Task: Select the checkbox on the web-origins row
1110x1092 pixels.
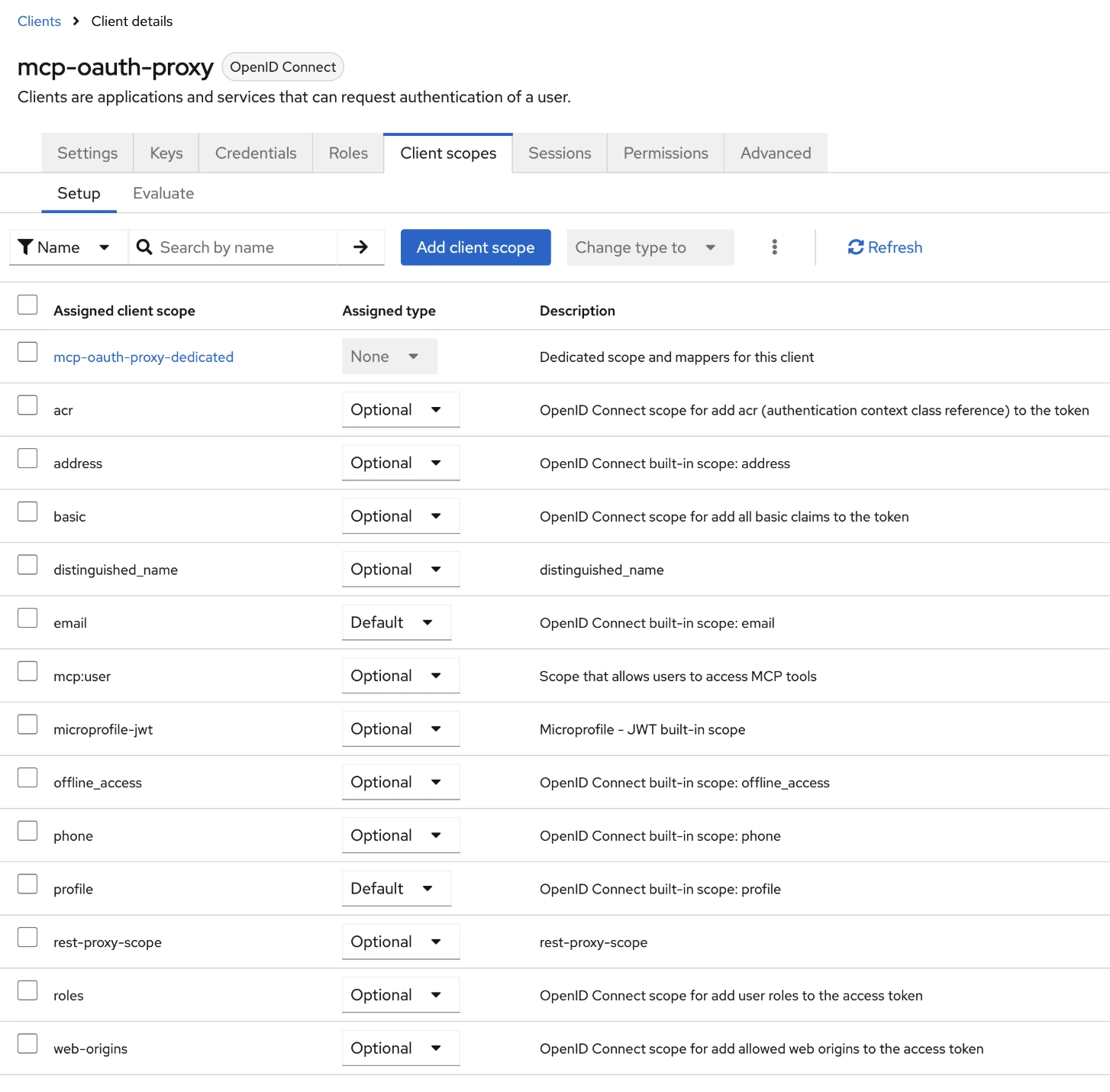Action: [27, 1043]
